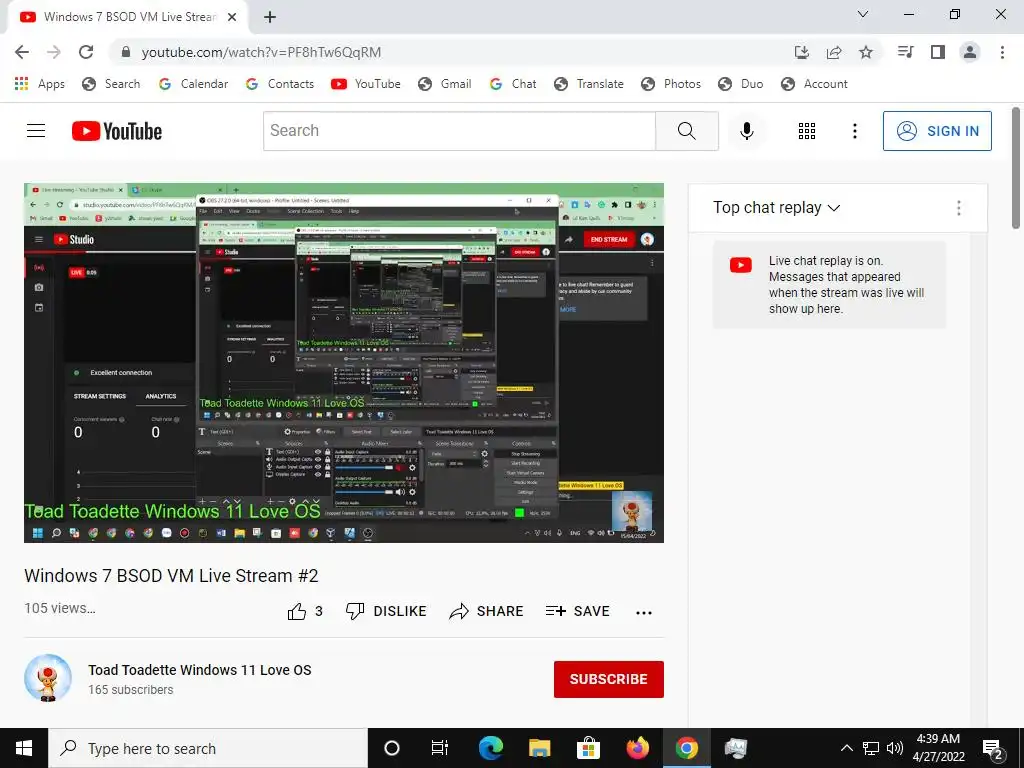Viewport: 1024px width, 768px height.
Task: Click the search magnifier button
Action: pos(686,131)
